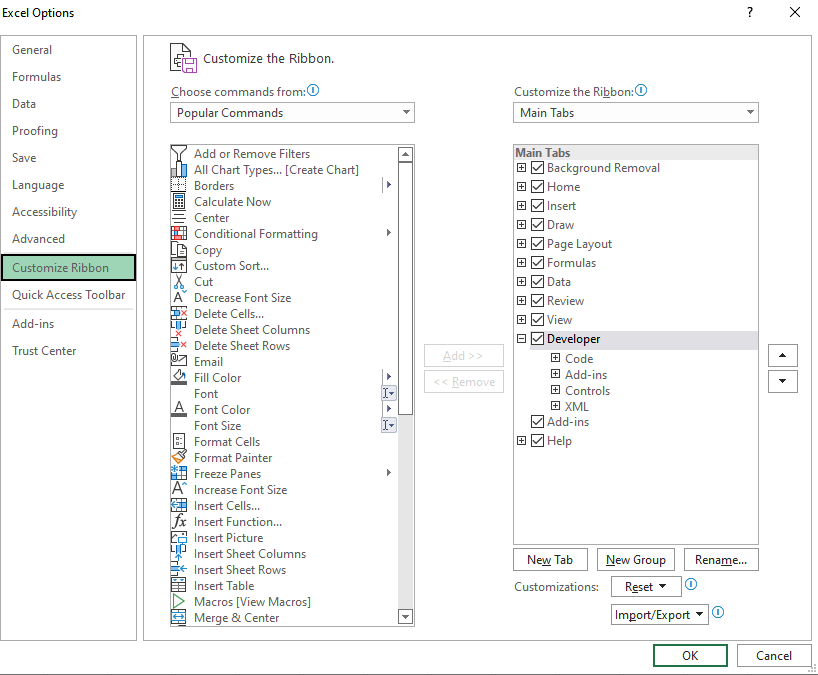Select the Merge & Center icon
This screenshot has height=675, width=818.
179,618
